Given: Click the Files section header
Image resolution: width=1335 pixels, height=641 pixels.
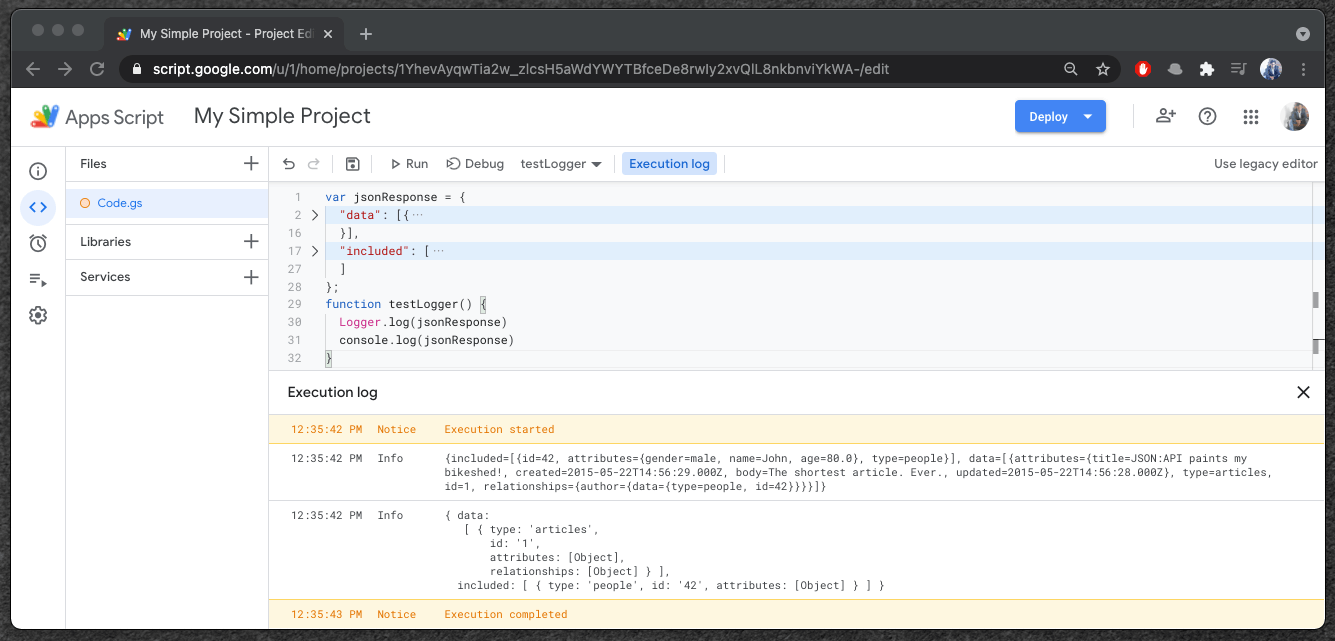Looking at the screenshot, I should pos(93,163).
